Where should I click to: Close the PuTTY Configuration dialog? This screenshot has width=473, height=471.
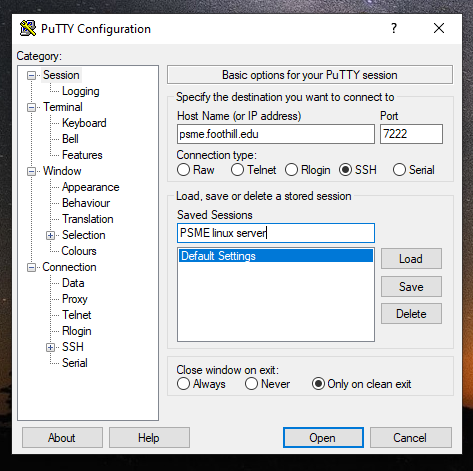click(x=439, y=28)
